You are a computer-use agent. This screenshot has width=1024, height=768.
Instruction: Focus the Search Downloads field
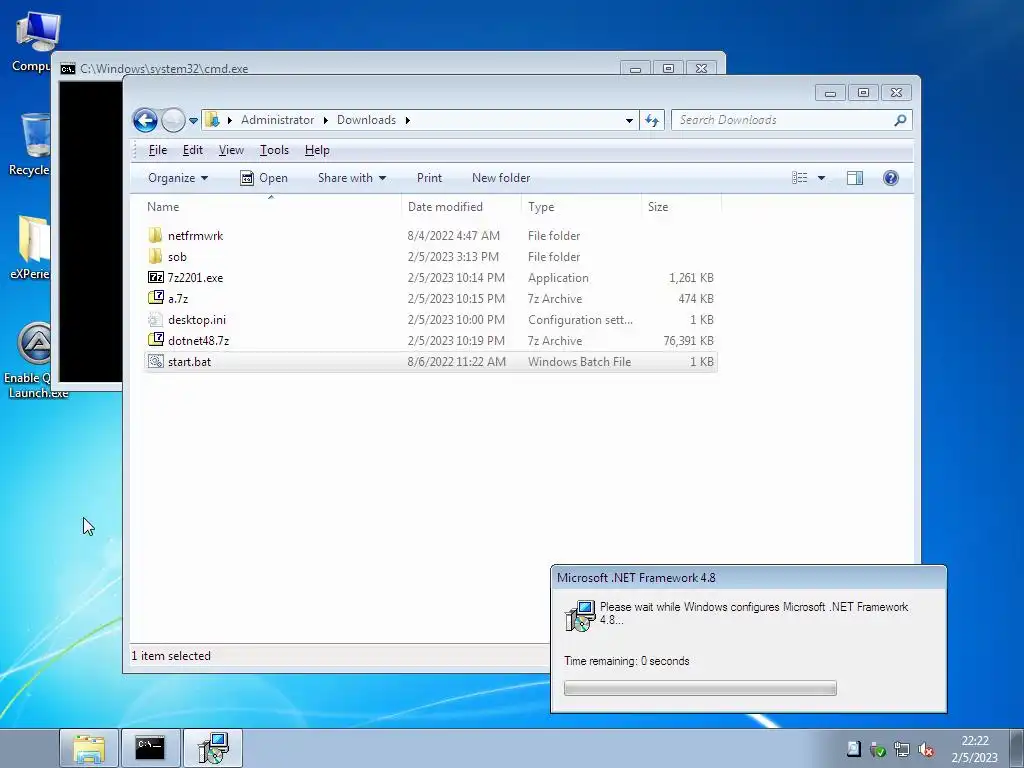(782, 120)
